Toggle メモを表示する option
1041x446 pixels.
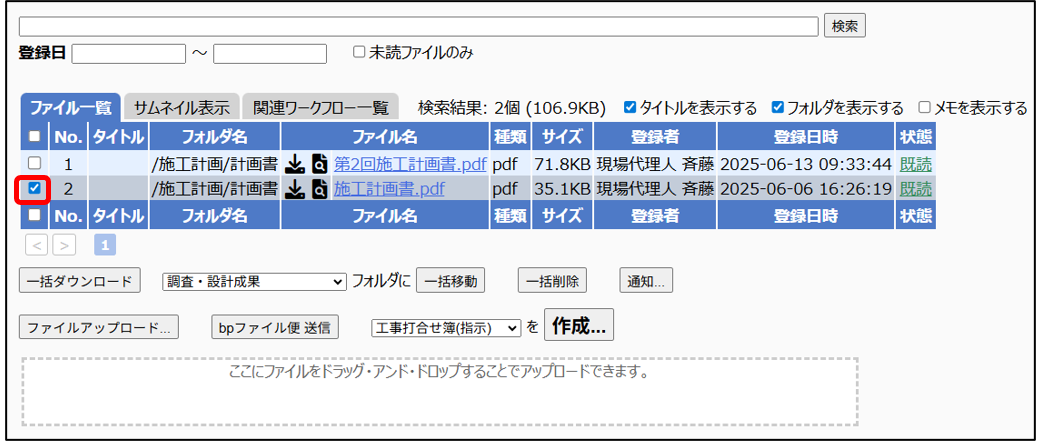(x=925, y=107)
